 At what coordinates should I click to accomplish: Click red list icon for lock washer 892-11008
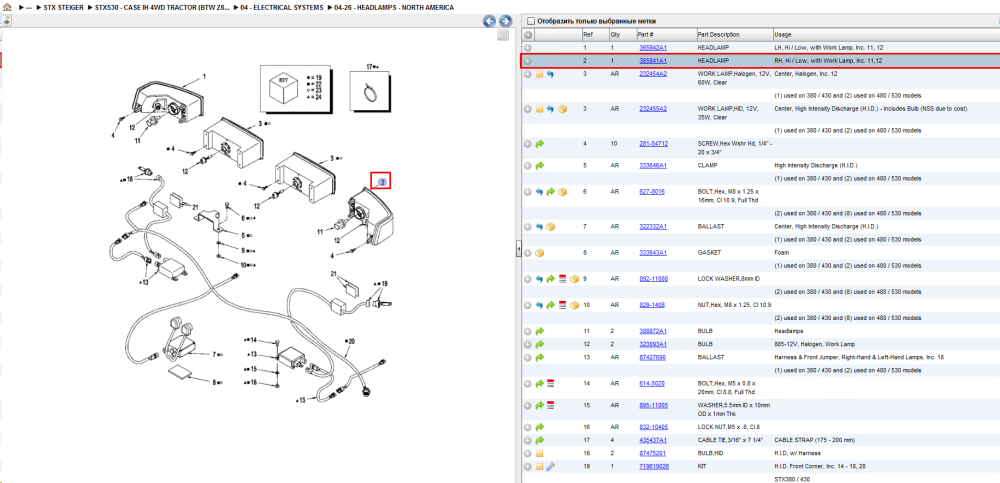point(562,279)
